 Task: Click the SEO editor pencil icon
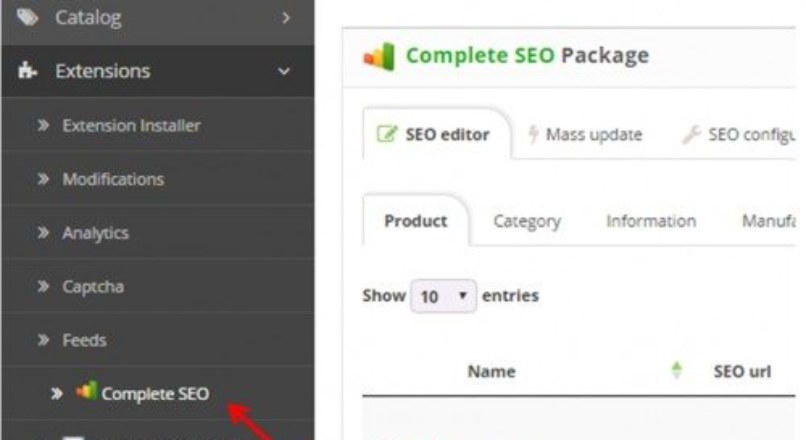[x=387, y=134]
